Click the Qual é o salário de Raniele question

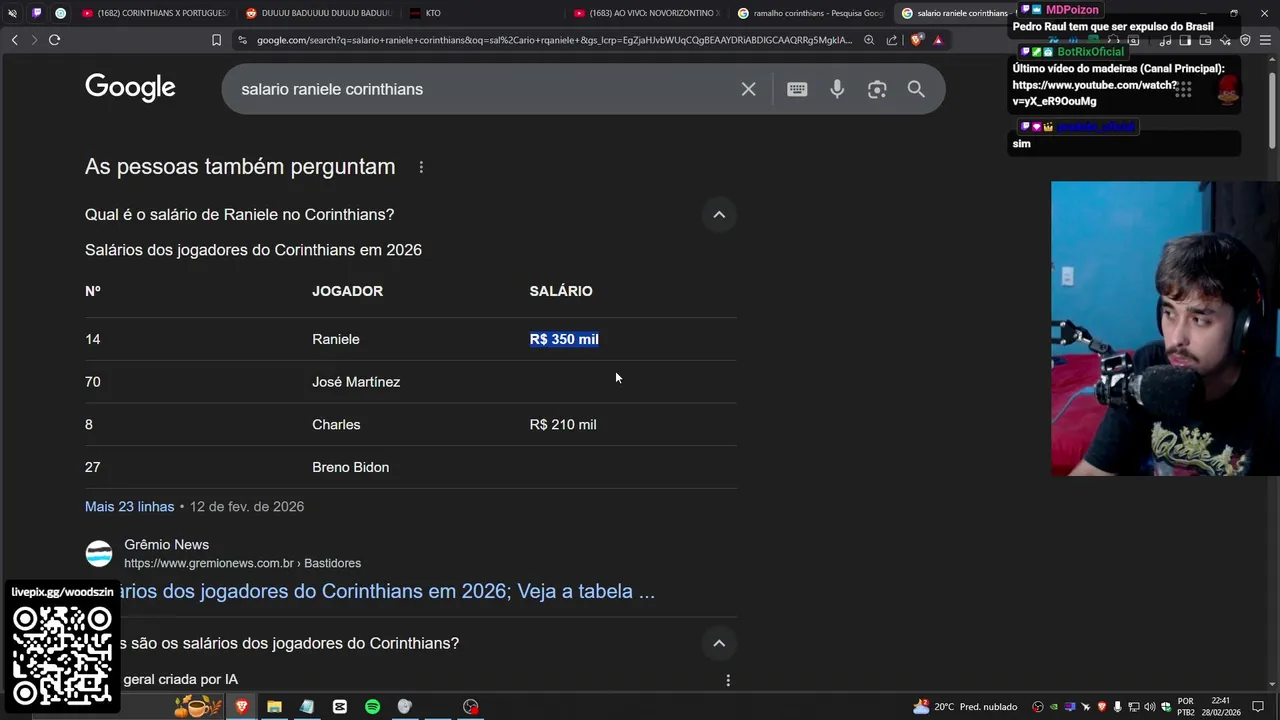pyautogui.click(x=239, y=214)
